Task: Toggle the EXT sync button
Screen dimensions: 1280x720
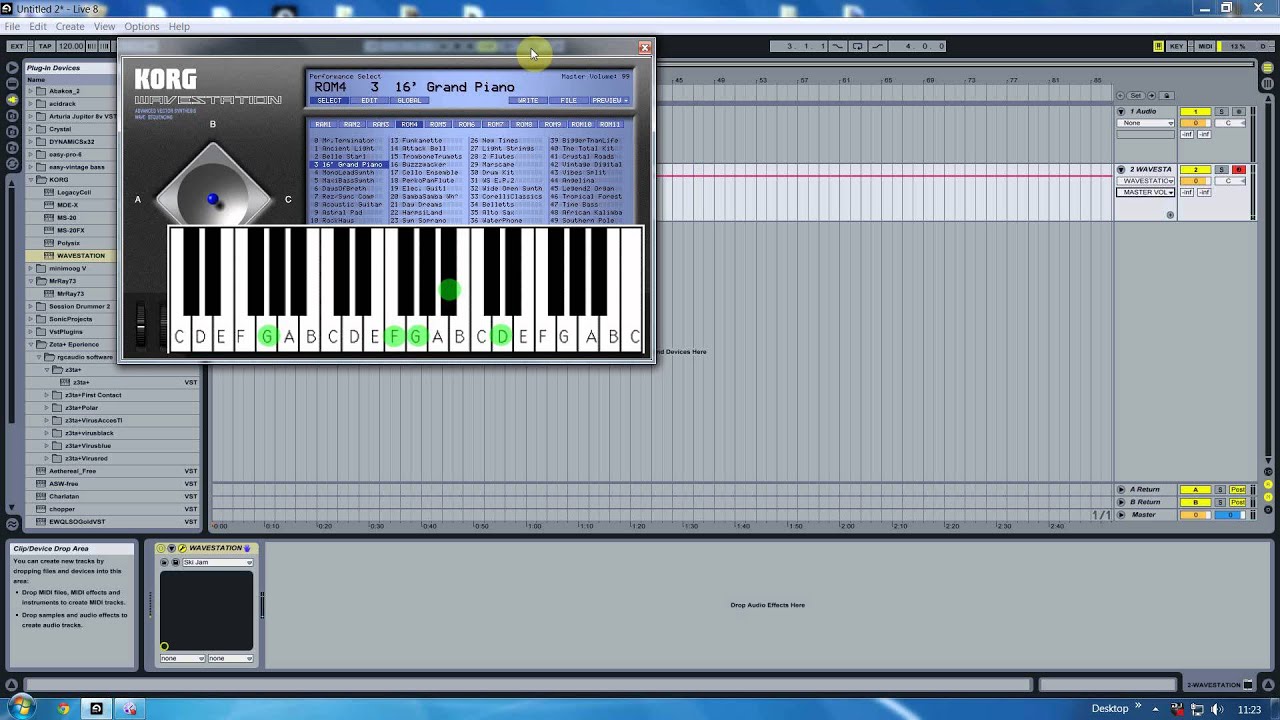Action: coord(17,46)
